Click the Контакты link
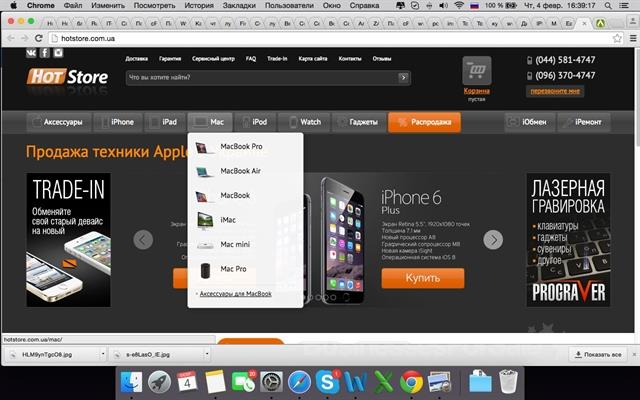Screen dimensions: 640x400 [x=350, y=59]
